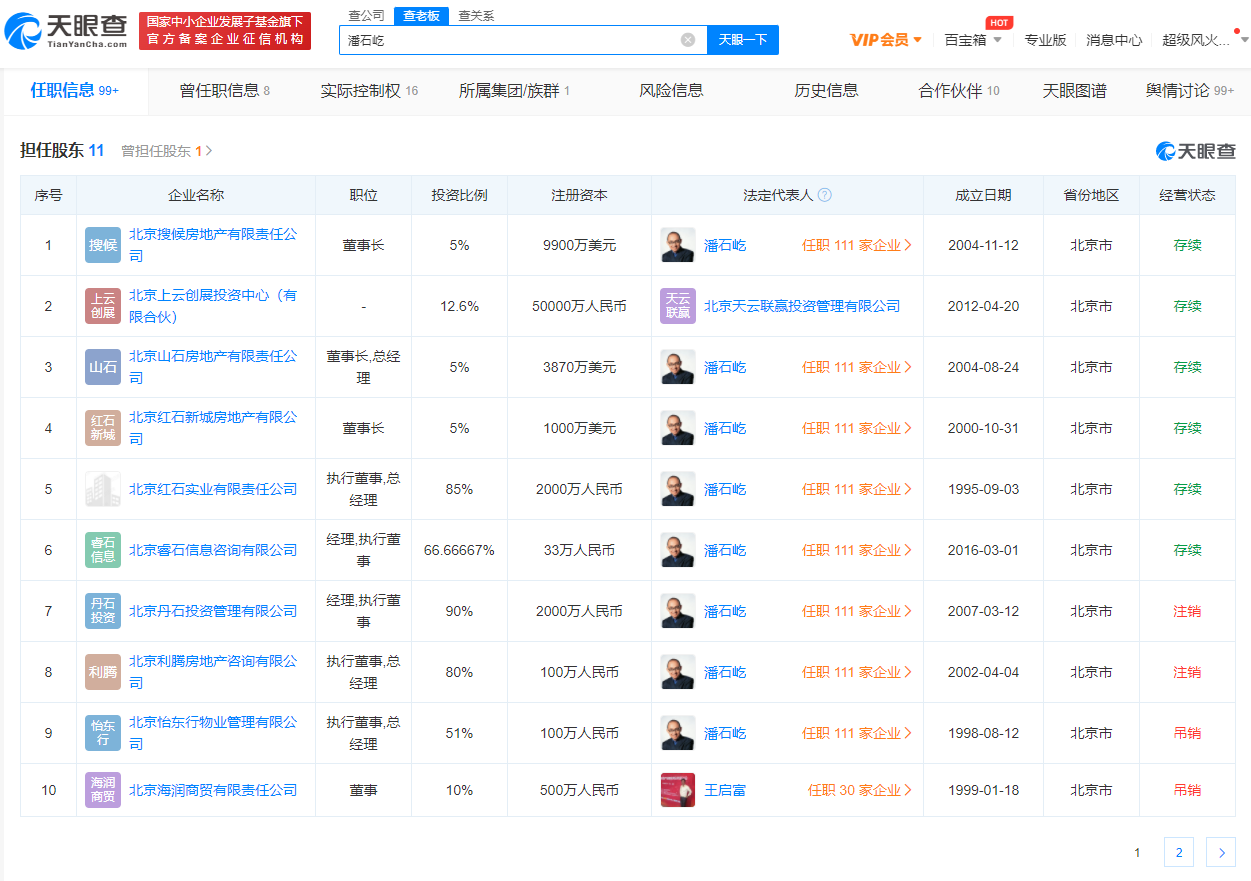This screenshot has height=881, width=1251.
Task: Open the 风险信息 tab
Action: [671, 91]
